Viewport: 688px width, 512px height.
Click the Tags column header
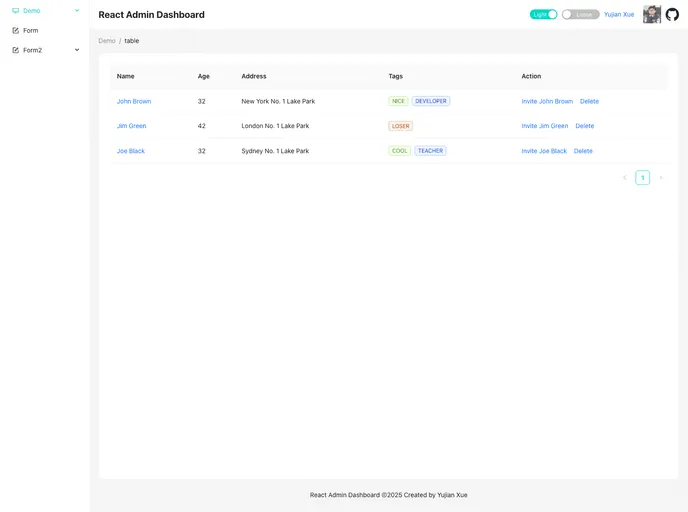pyautogui.click(x=395, y=76)
